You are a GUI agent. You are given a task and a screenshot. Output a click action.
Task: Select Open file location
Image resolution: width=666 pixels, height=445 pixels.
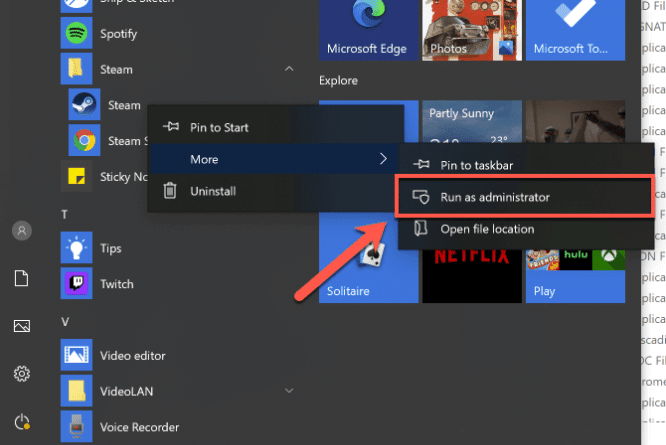click(525, 229)
